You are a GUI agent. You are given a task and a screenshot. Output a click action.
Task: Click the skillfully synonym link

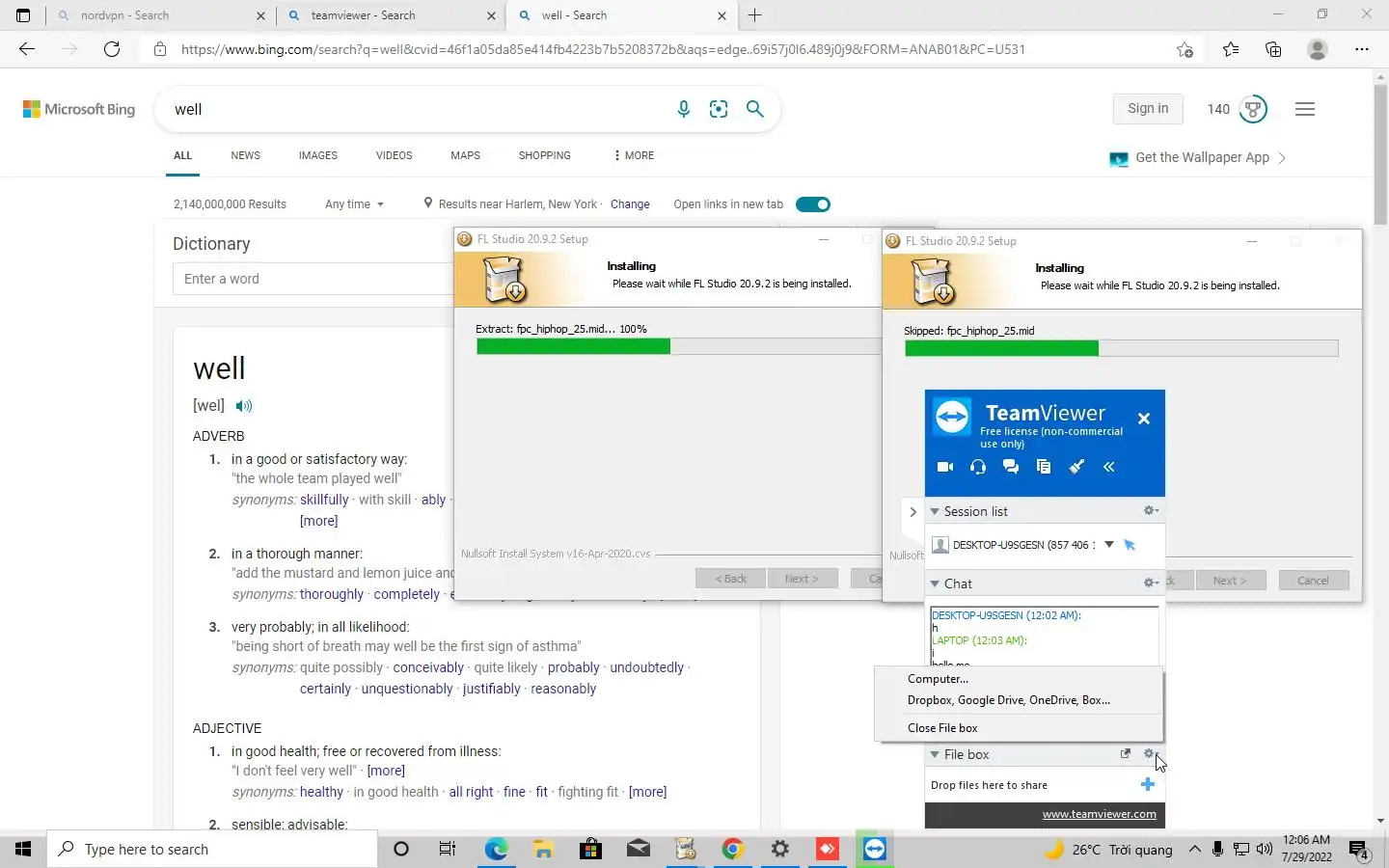pyautogui.click(x=324, y=500)
